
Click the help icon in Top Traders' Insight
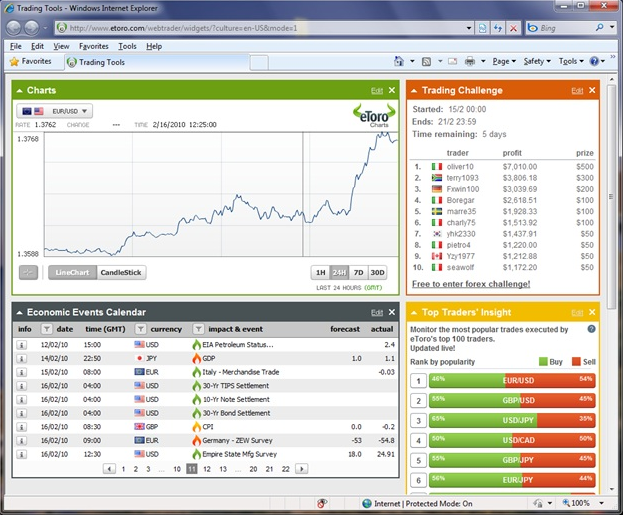592,329
